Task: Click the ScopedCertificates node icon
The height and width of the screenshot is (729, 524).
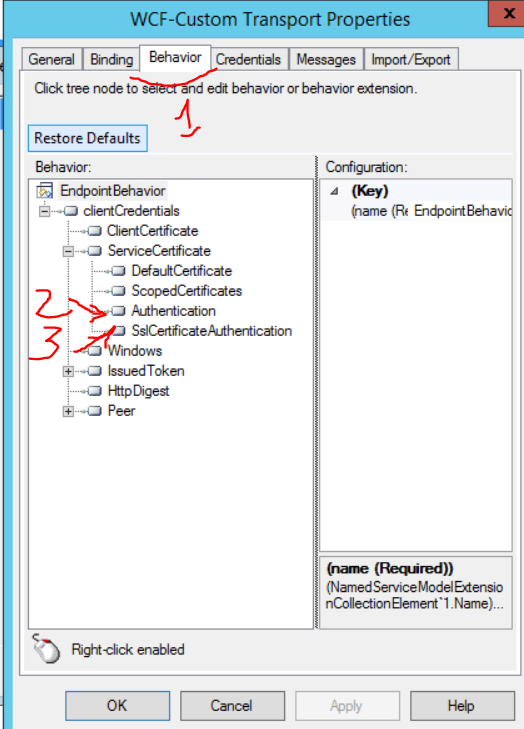Action: 119,291
